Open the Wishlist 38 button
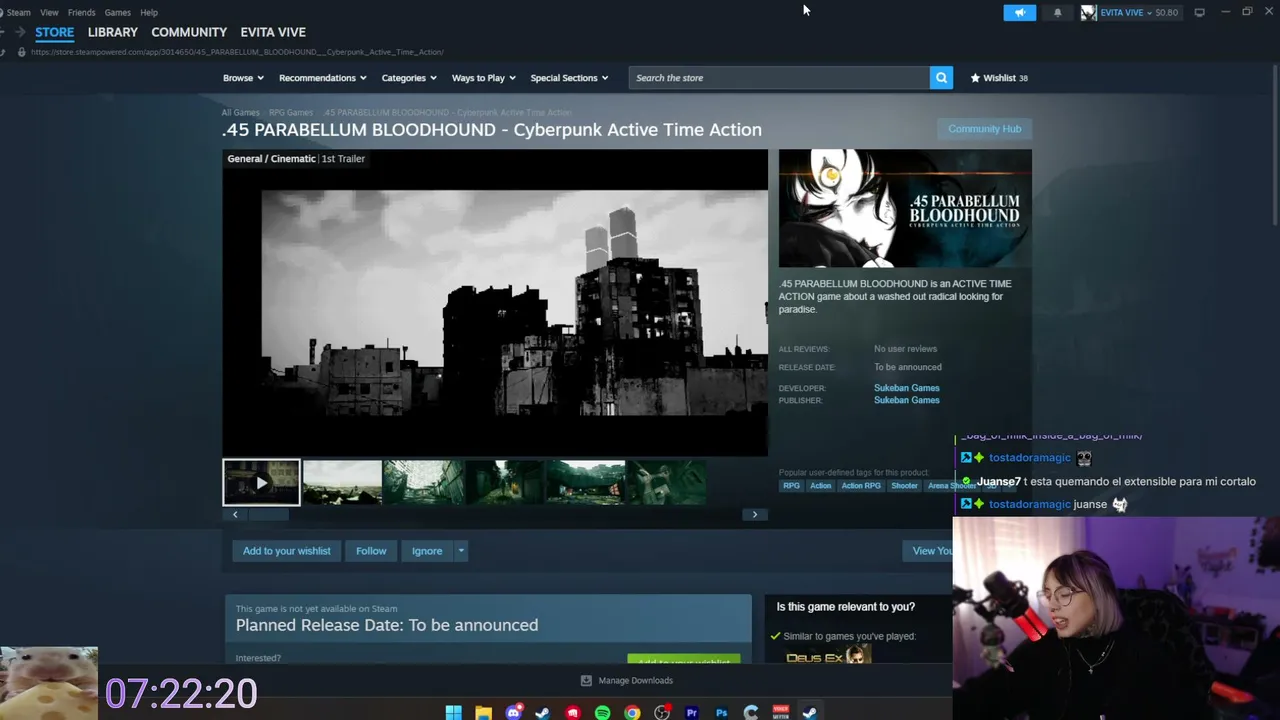Image resolution: width=1280 pixels, height=720 pixels. point(999,78)
